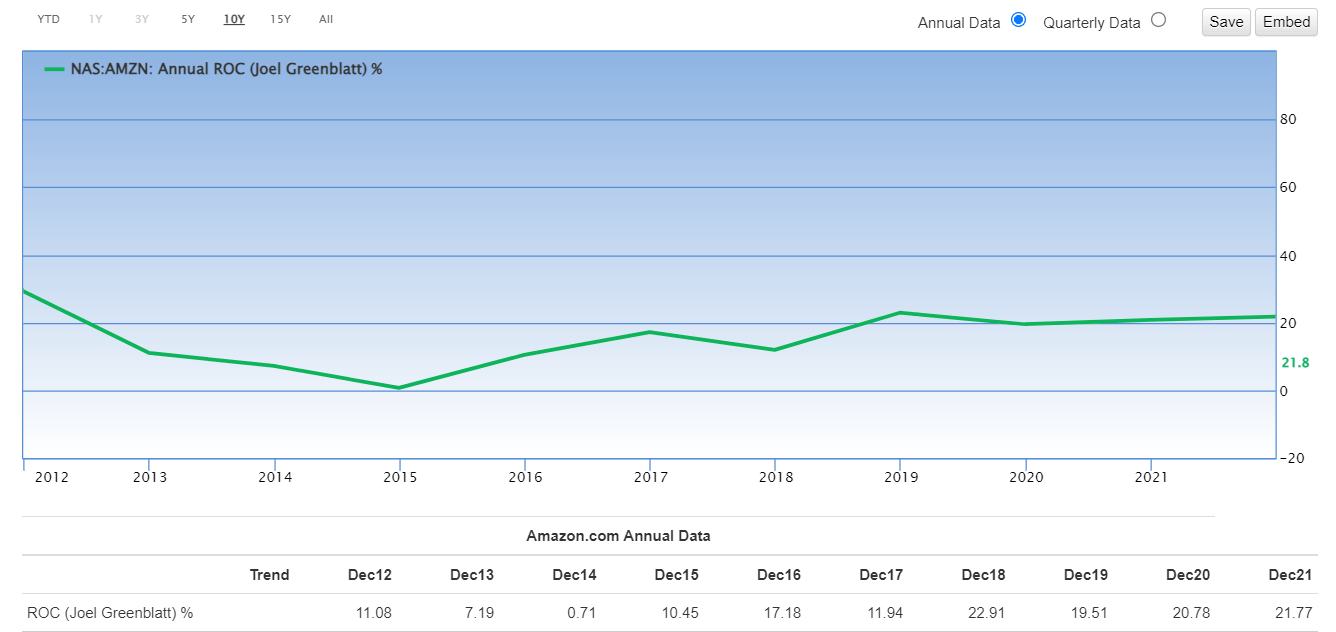Click the 2016 x-axis label
The image size is (1336, 632).
525,477
